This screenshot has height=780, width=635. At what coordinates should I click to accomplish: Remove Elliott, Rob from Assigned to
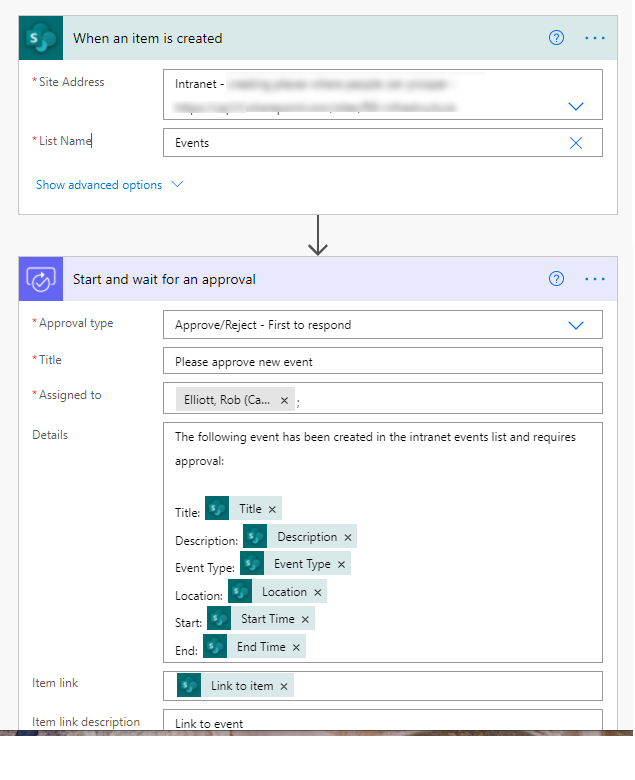[x=284, y=400]
